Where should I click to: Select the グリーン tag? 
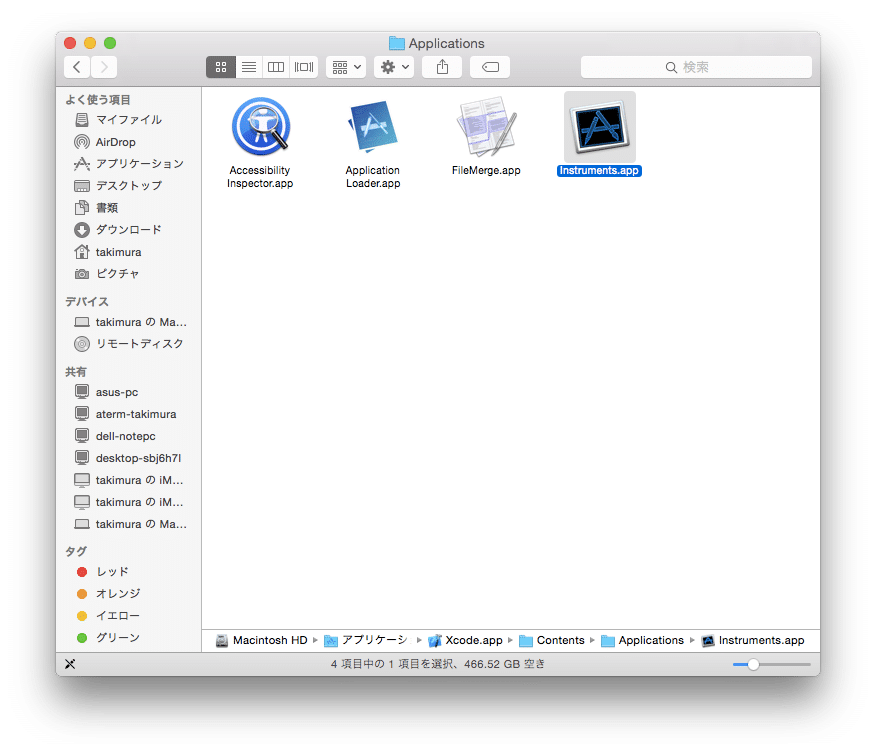(x=128, y=638)
